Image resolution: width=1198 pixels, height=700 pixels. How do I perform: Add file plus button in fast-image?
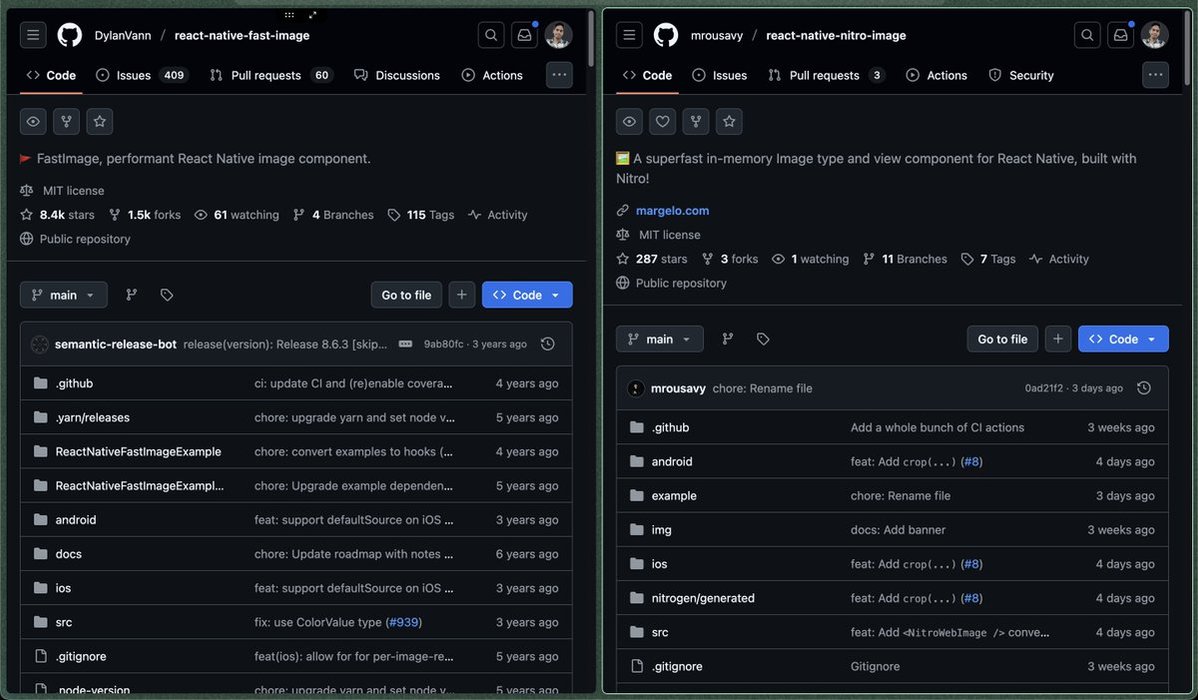coord(461,295)
